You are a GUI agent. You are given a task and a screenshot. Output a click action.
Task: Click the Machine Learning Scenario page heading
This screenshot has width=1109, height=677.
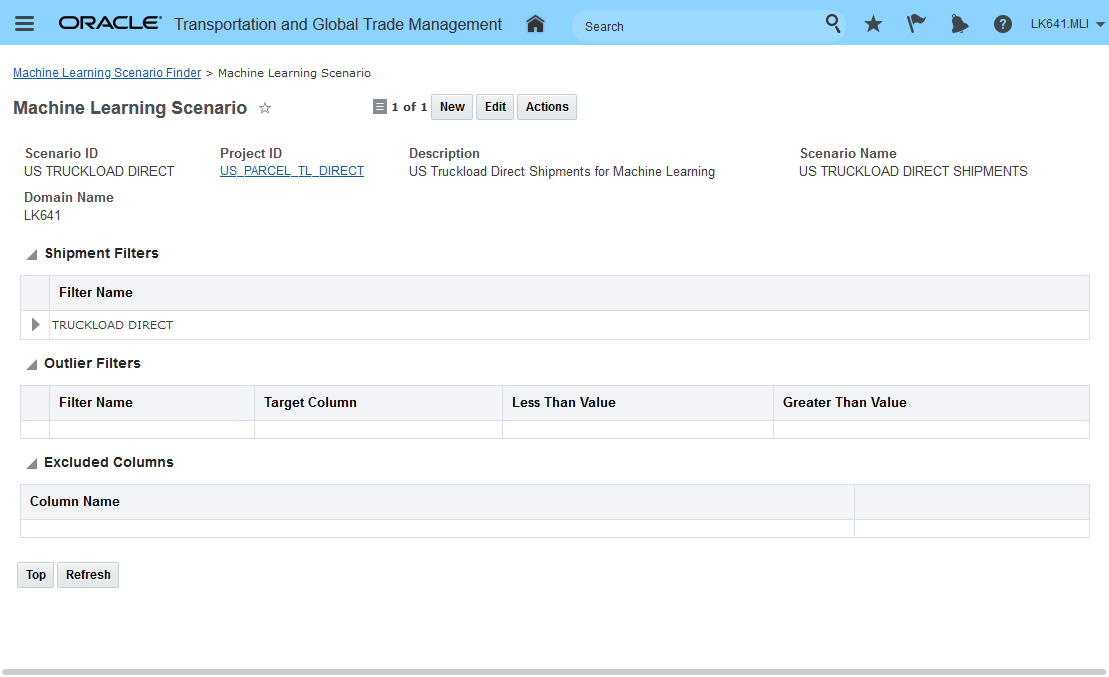pyautogui.click(x=130, y=108)
